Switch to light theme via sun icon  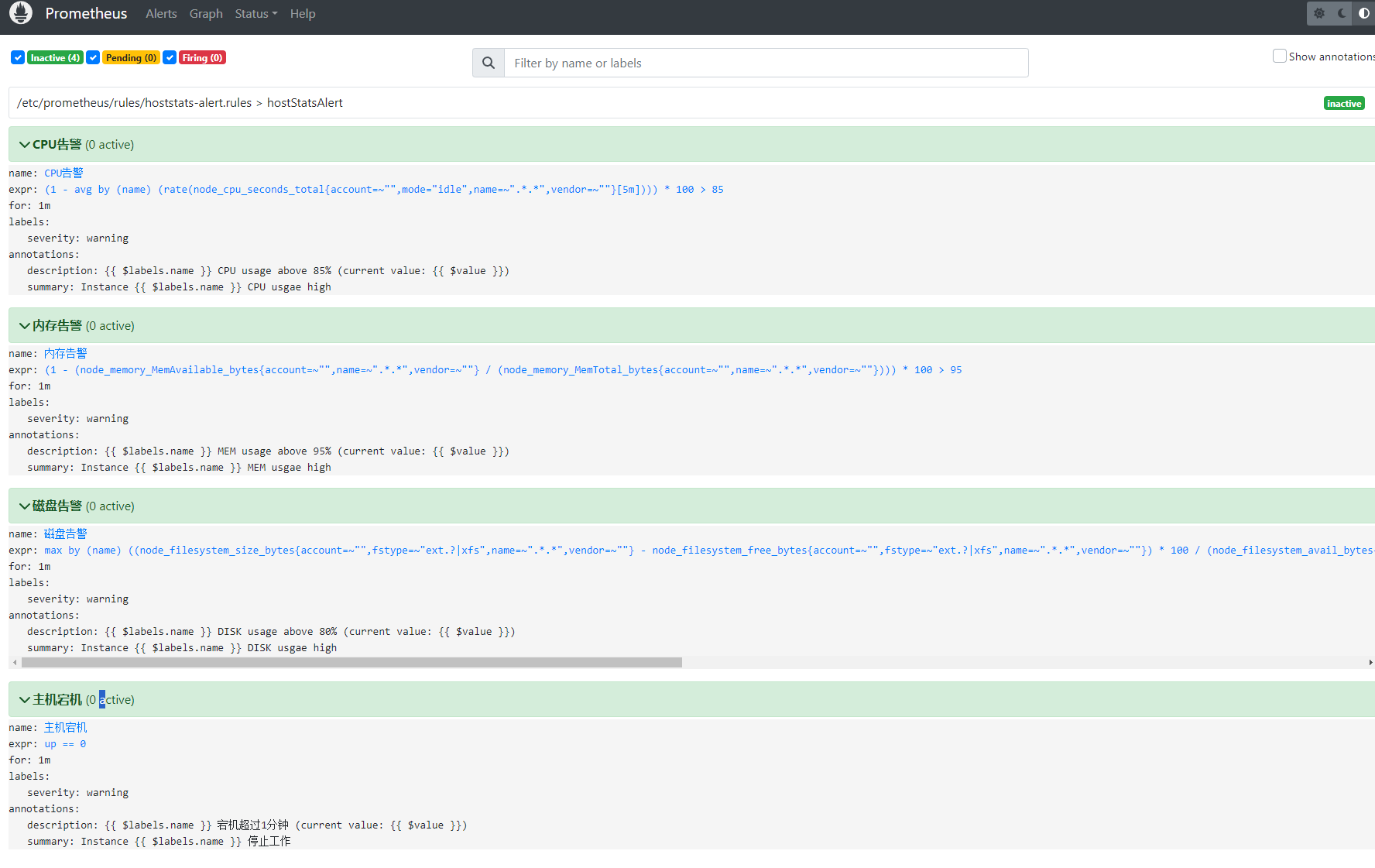coord(1319,13)
